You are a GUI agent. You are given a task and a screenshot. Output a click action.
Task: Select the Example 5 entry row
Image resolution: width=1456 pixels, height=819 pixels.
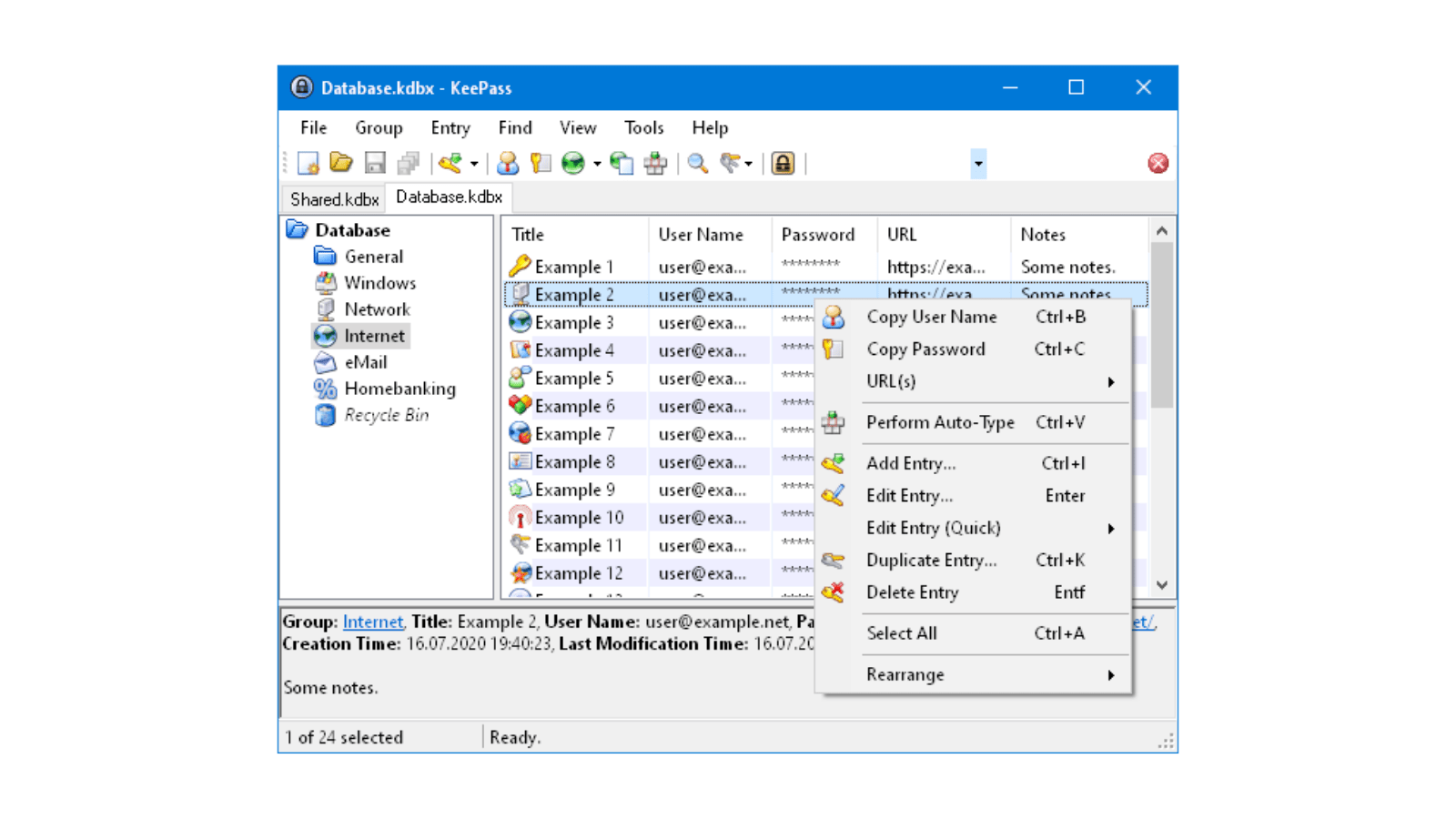659,378
